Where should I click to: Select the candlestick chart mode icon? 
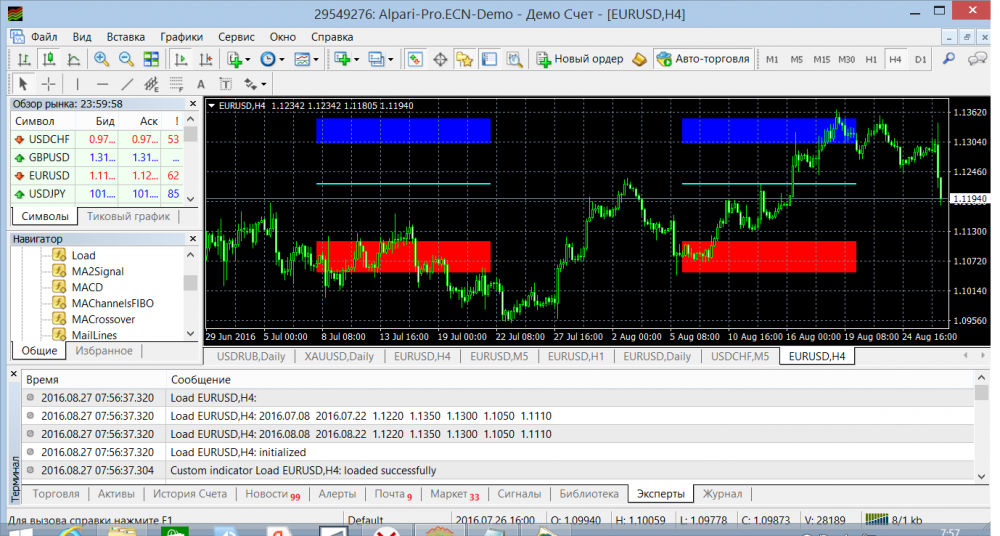point(49,59)
